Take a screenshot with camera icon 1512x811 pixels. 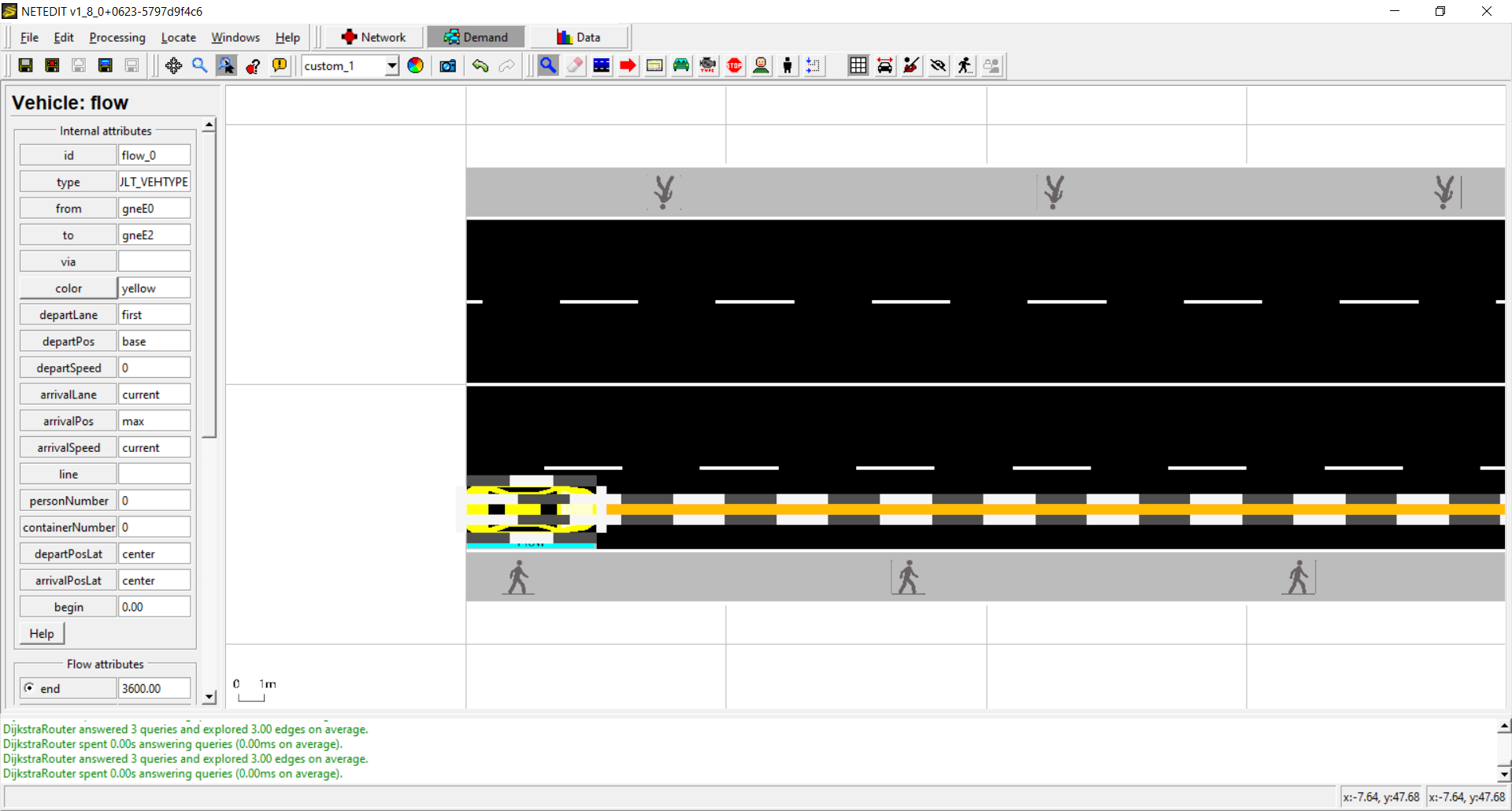pos(448,65)
